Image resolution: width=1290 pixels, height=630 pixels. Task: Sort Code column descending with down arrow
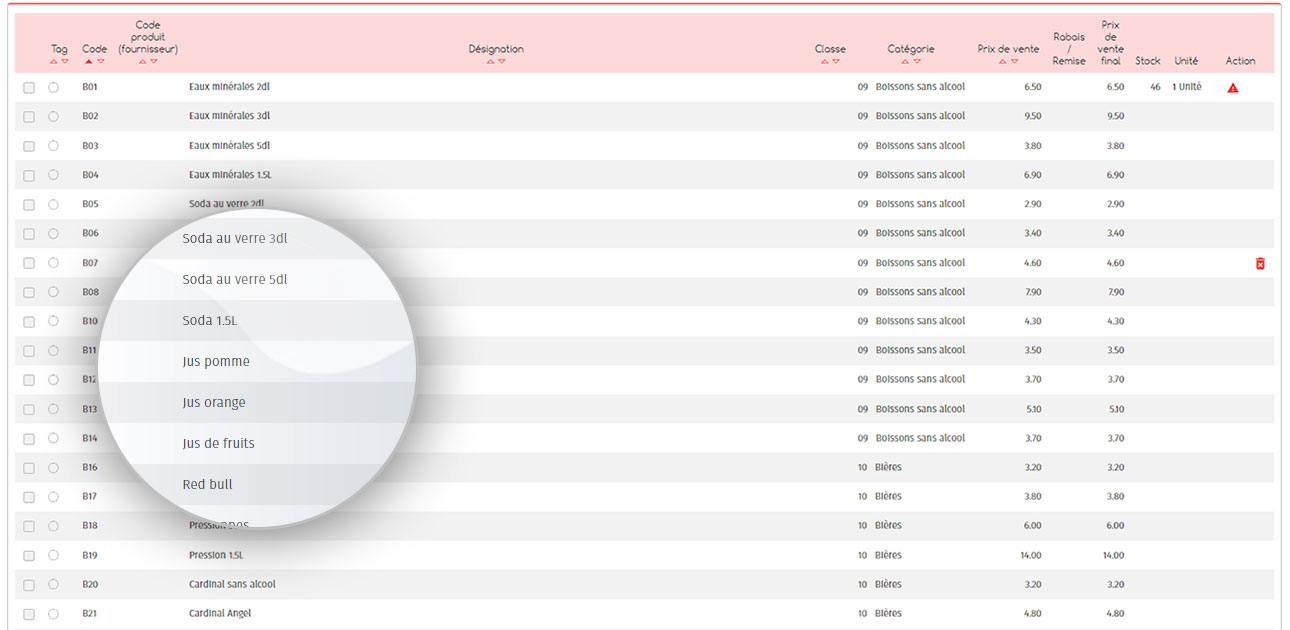pos(101,62)
